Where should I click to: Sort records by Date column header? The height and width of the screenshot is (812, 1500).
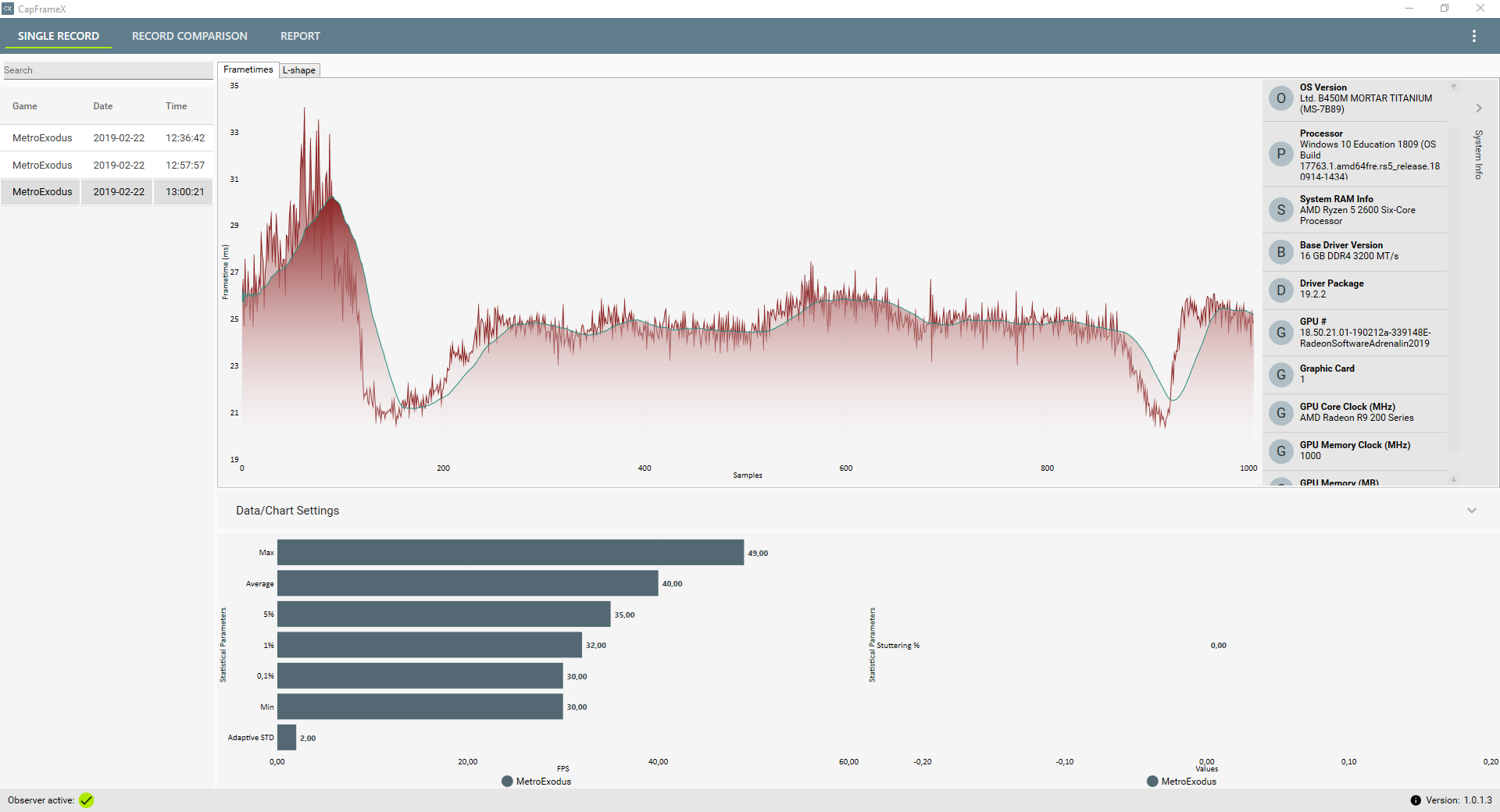coord(103,106)
